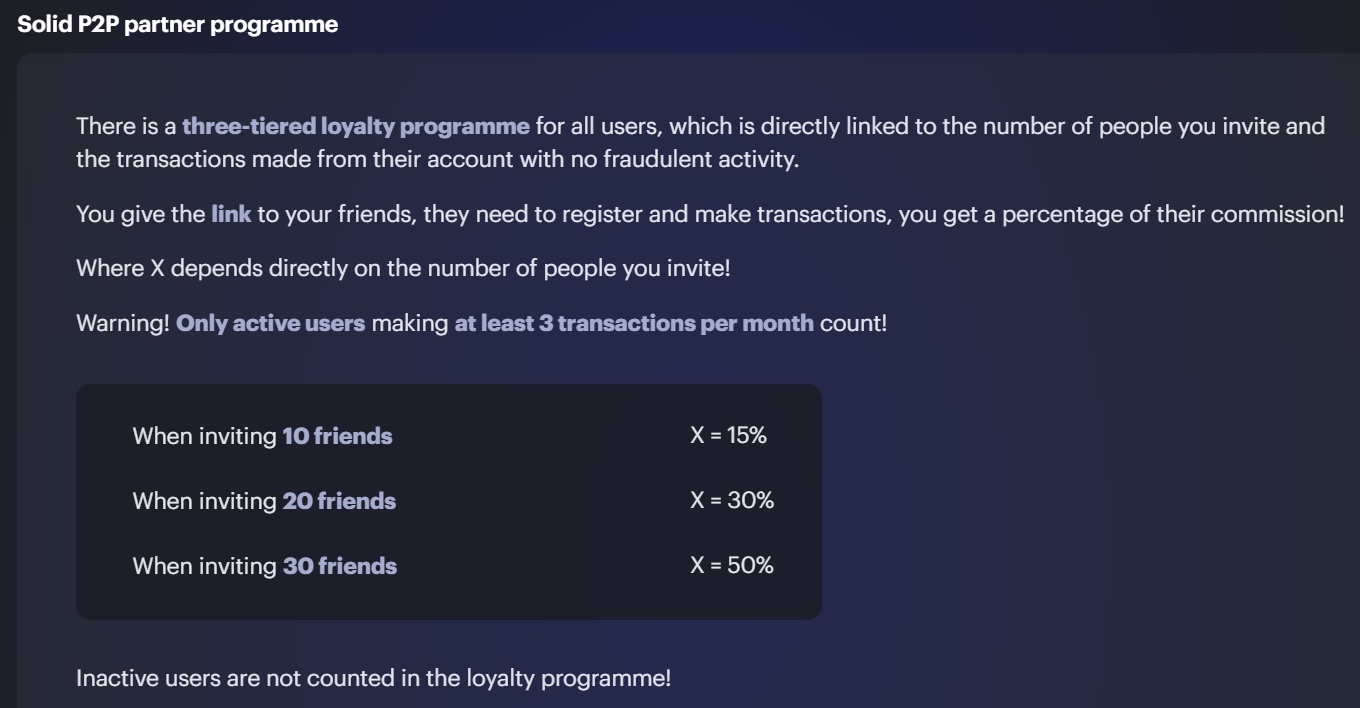Select the "30 friends" tier label
Screen dimensions: 1360x708
tap(339, 566)
